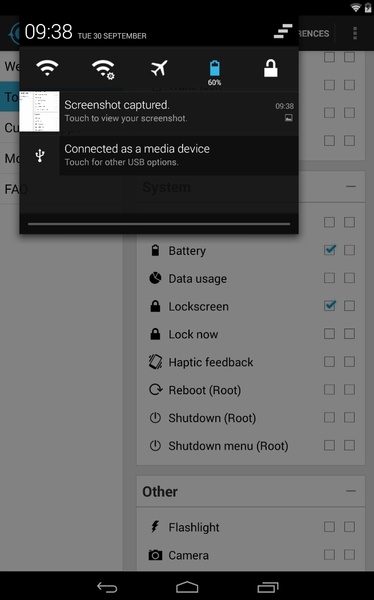The width and height of the screenshot is (374, 600).
Task: Collapse the Other section
Action: tap(351, 491)
